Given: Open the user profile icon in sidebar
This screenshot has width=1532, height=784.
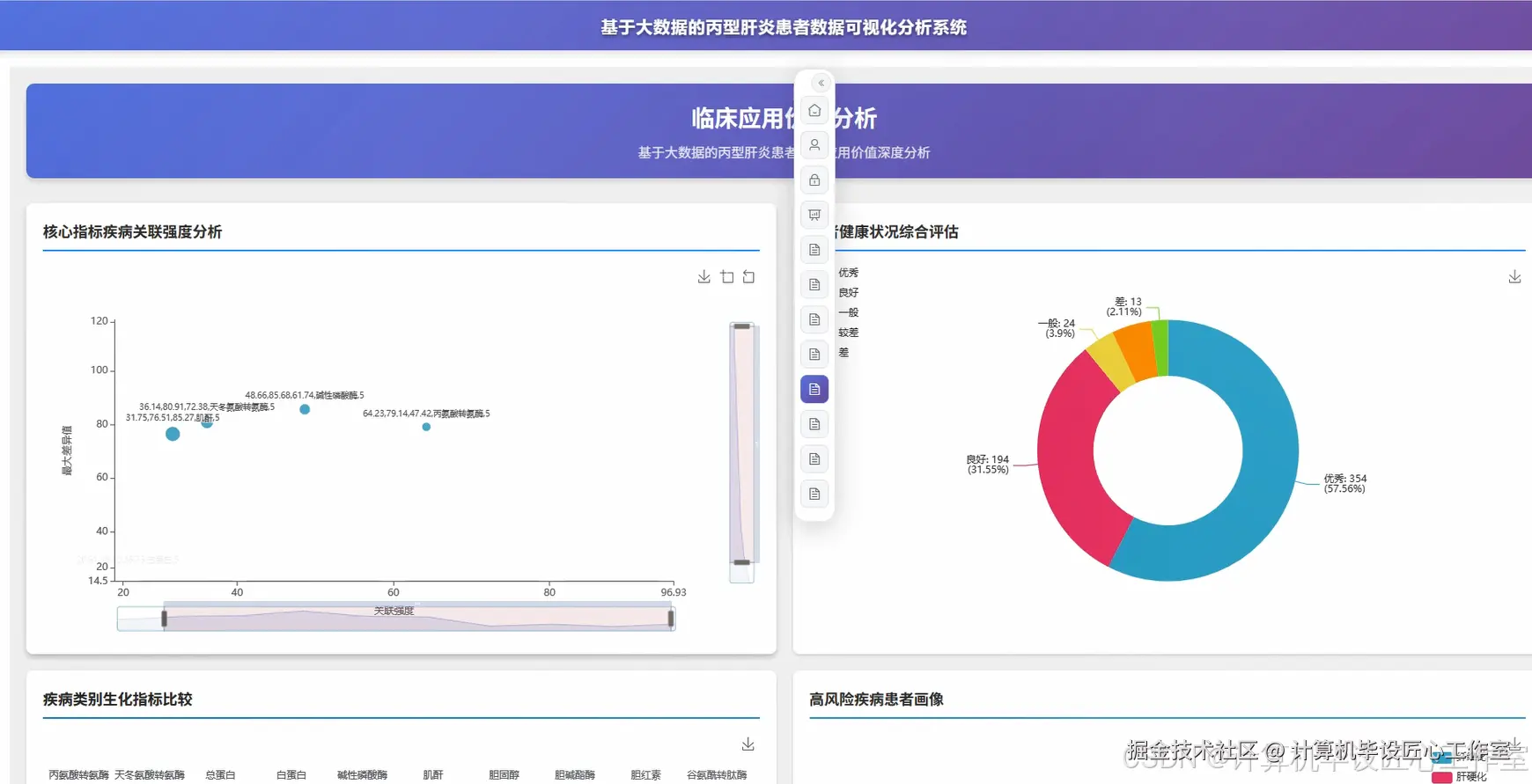Looking at the screenshot, I should (814, 145).
